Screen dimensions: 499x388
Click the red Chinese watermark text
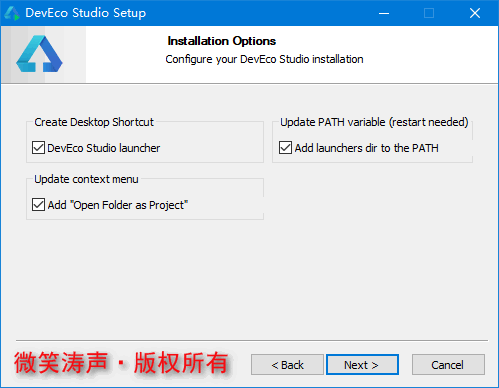121,363
